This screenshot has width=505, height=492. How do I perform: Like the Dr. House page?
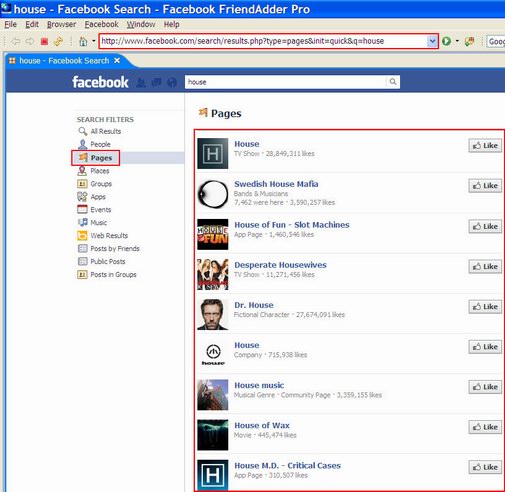point(485,307)
